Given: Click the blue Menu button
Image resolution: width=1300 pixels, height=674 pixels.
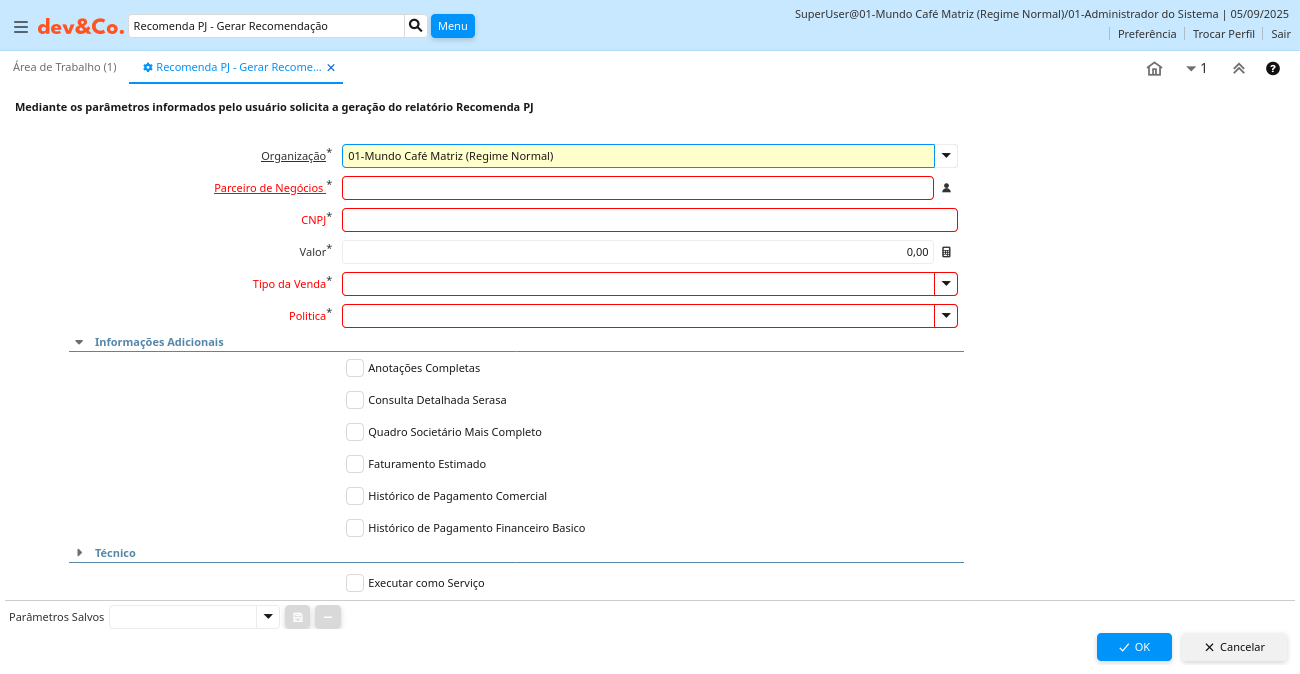Looking at the screenshot, I should coord(452,26).
